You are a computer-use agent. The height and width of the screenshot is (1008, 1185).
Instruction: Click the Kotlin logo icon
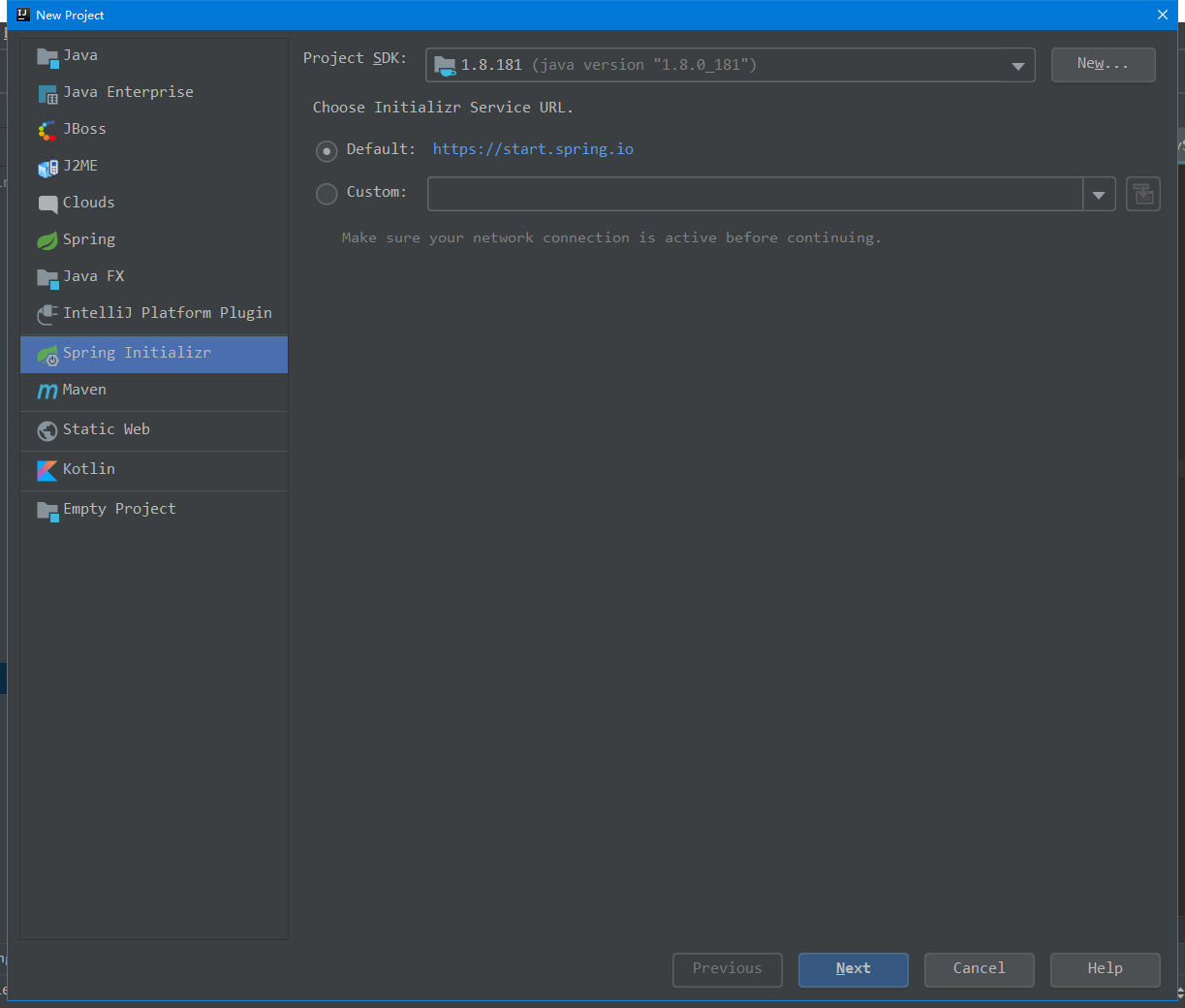coord(47,471)
